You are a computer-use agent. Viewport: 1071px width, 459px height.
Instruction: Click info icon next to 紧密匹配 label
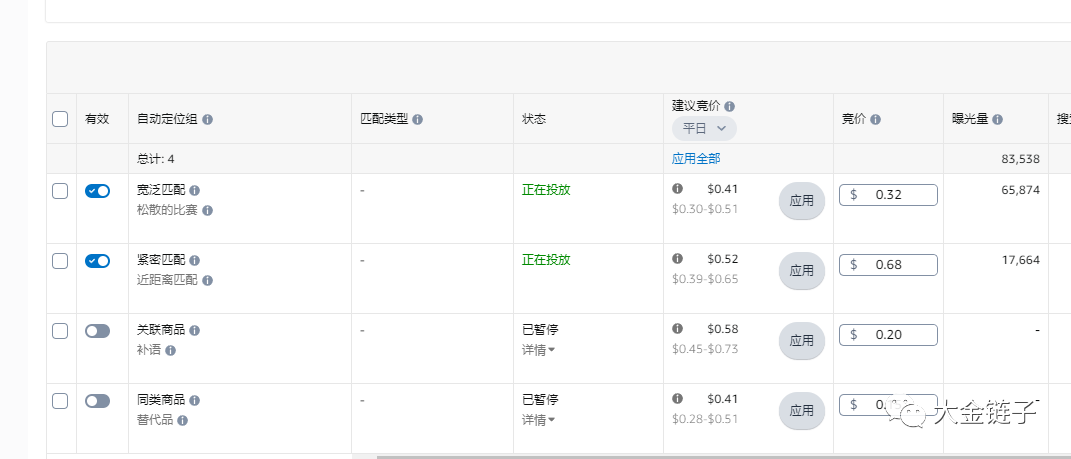point(194,260)
